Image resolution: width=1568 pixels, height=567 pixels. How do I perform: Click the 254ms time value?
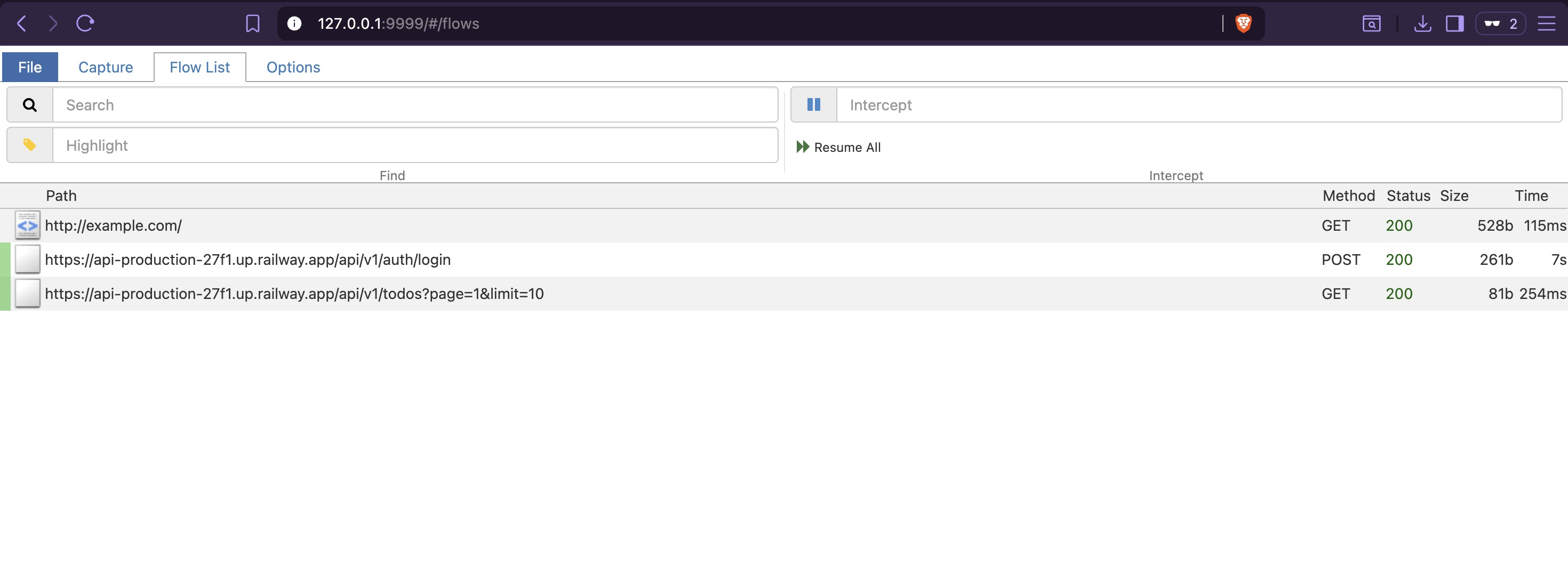pyautogui.click(x=1542, y=293)
